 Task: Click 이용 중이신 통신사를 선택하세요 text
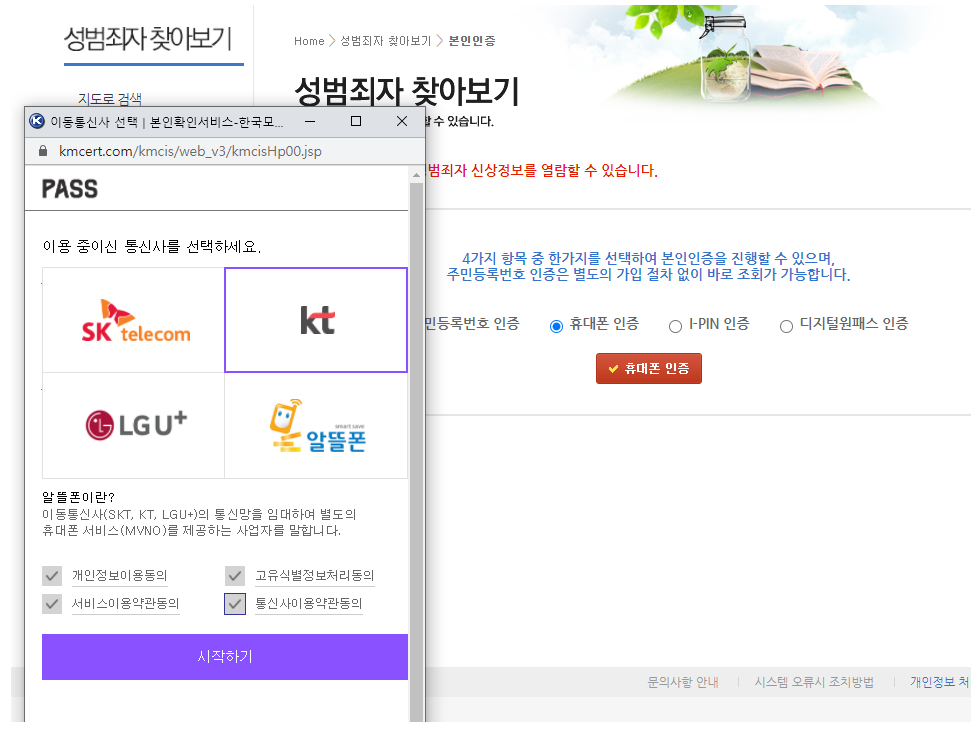[152, 246]
